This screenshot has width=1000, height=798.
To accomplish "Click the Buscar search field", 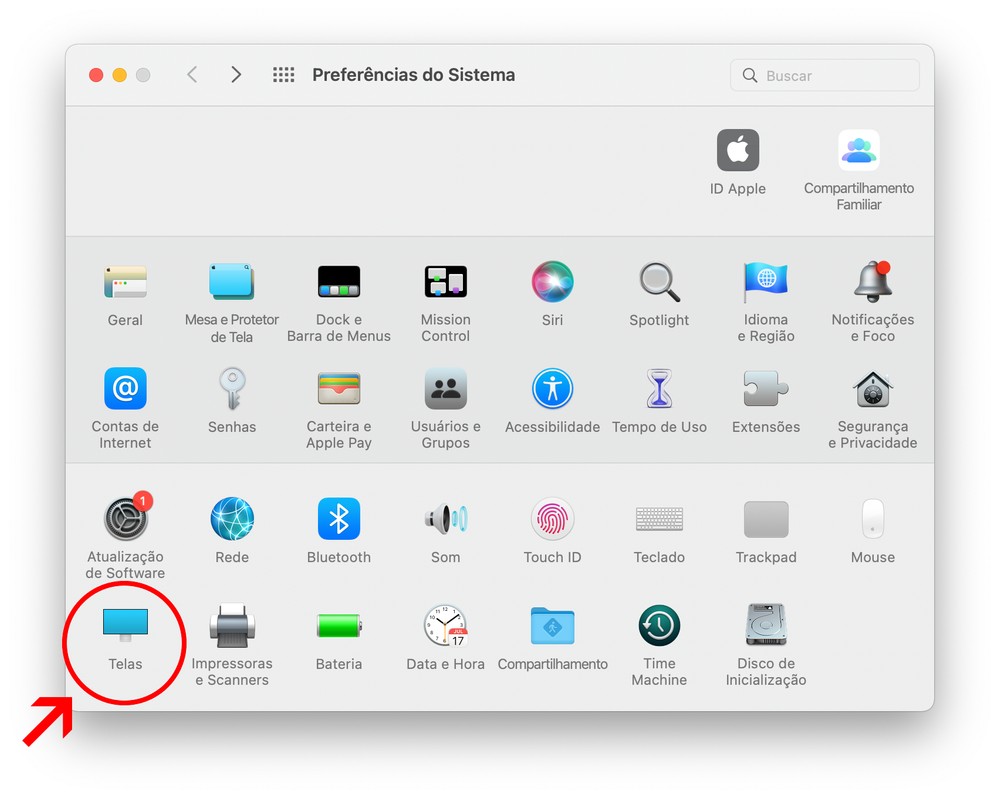I will pos(825,75).
